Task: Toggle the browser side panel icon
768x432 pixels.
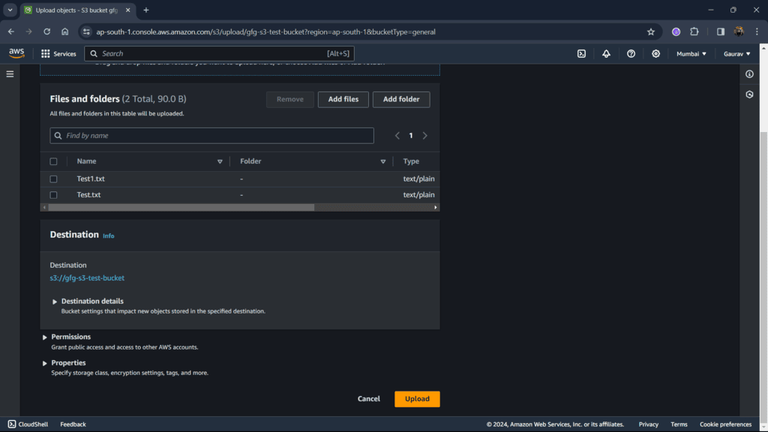Action: [720, 32]
